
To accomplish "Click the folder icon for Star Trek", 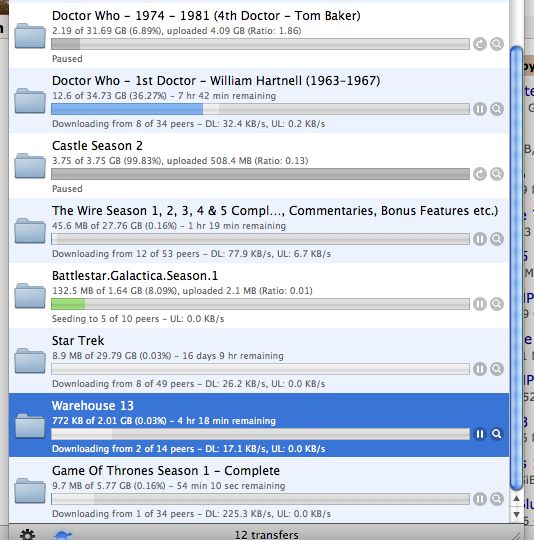I will (30, 361).
